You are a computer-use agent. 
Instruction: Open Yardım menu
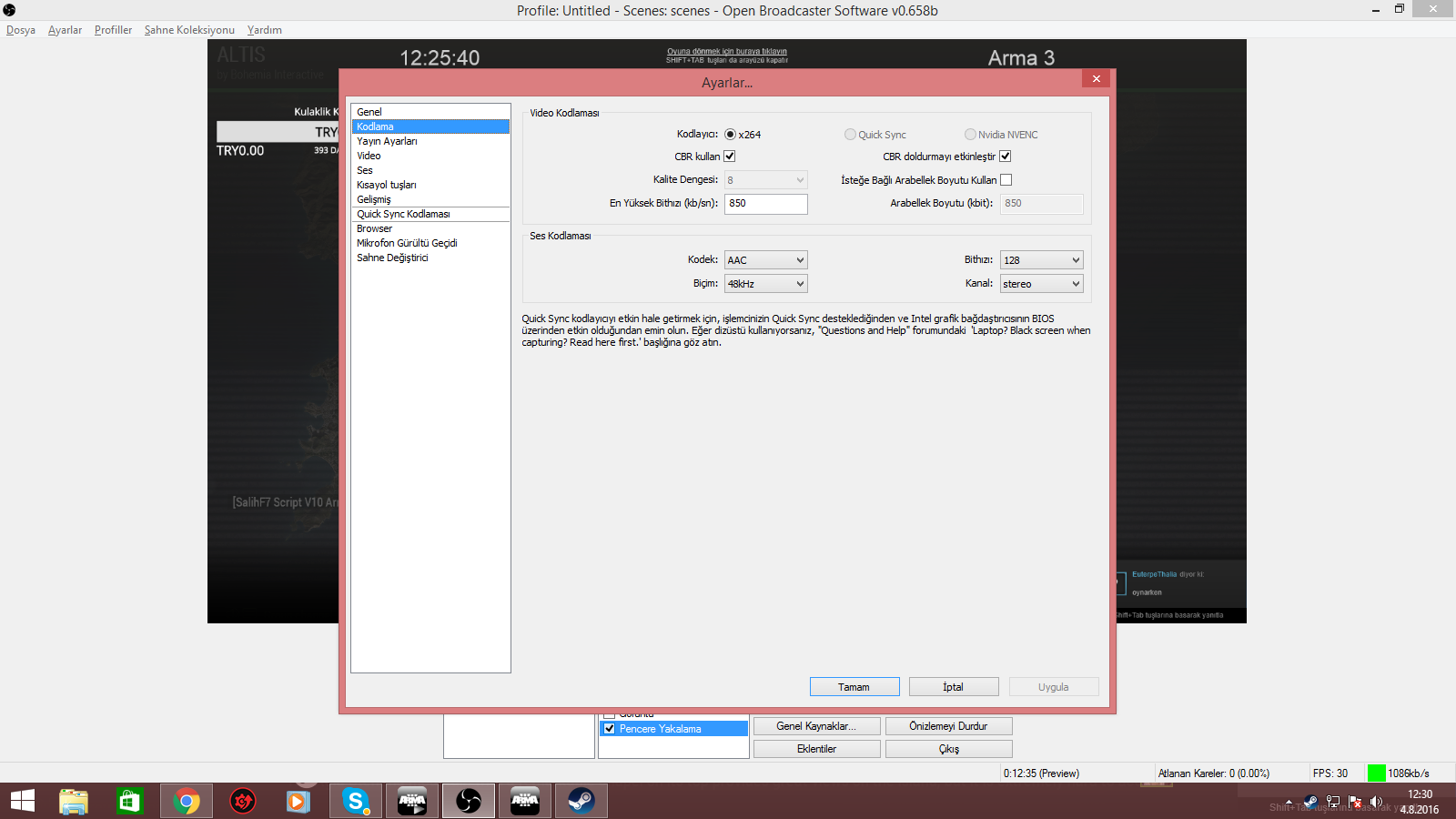264,30
